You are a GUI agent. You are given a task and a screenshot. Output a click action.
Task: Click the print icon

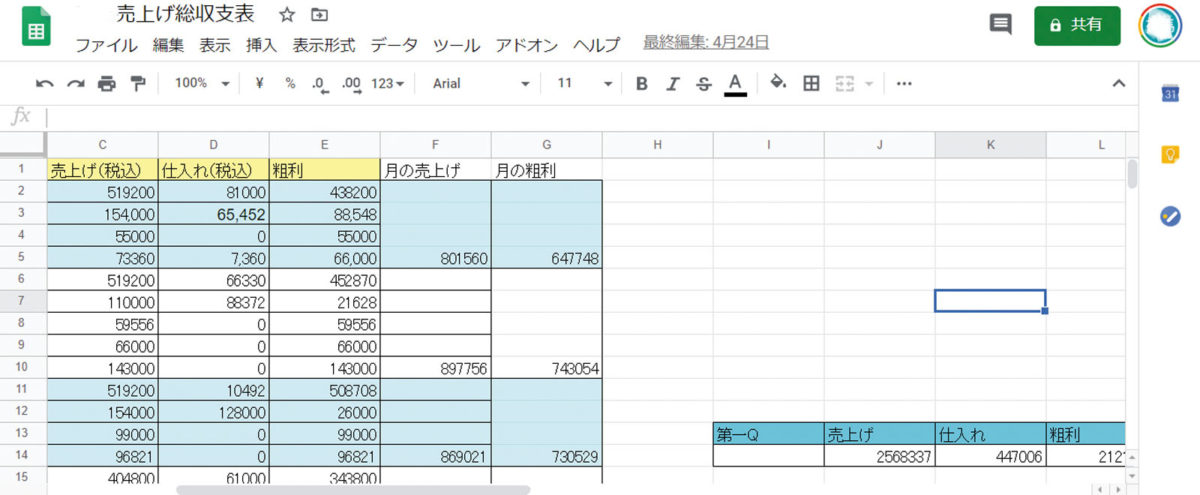(107, 84)
